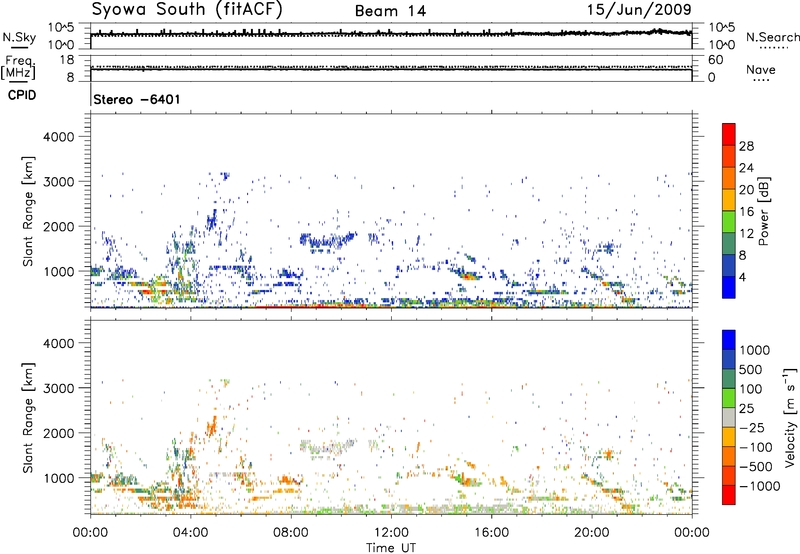The width and height of the screenshot is (800, 554).
Task: Select the "Beam 14" label
Action: pyautogui.click(x=390, y=11)
